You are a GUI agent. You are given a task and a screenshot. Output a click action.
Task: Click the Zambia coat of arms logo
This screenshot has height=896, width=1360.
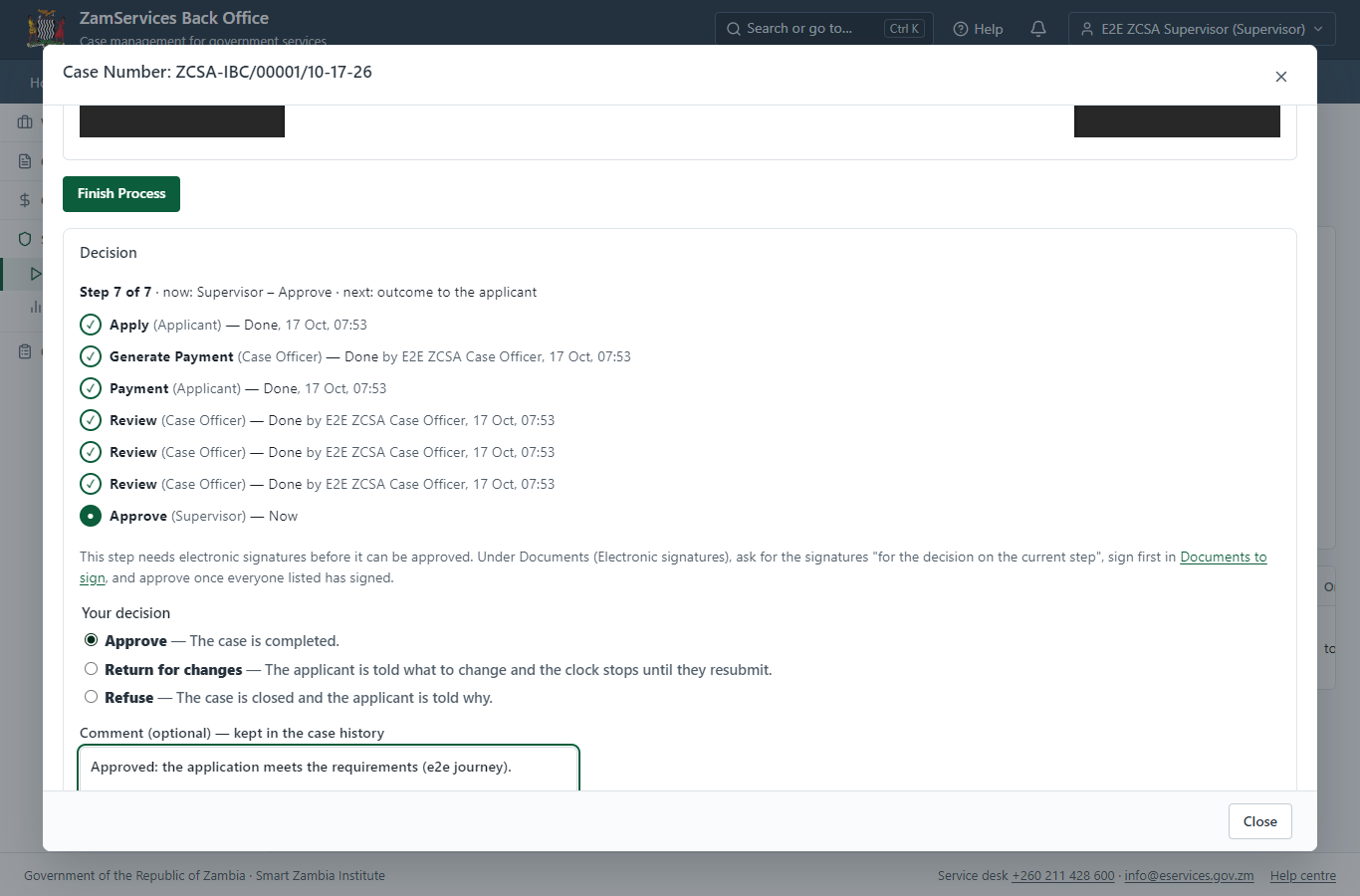click(45, 28)
